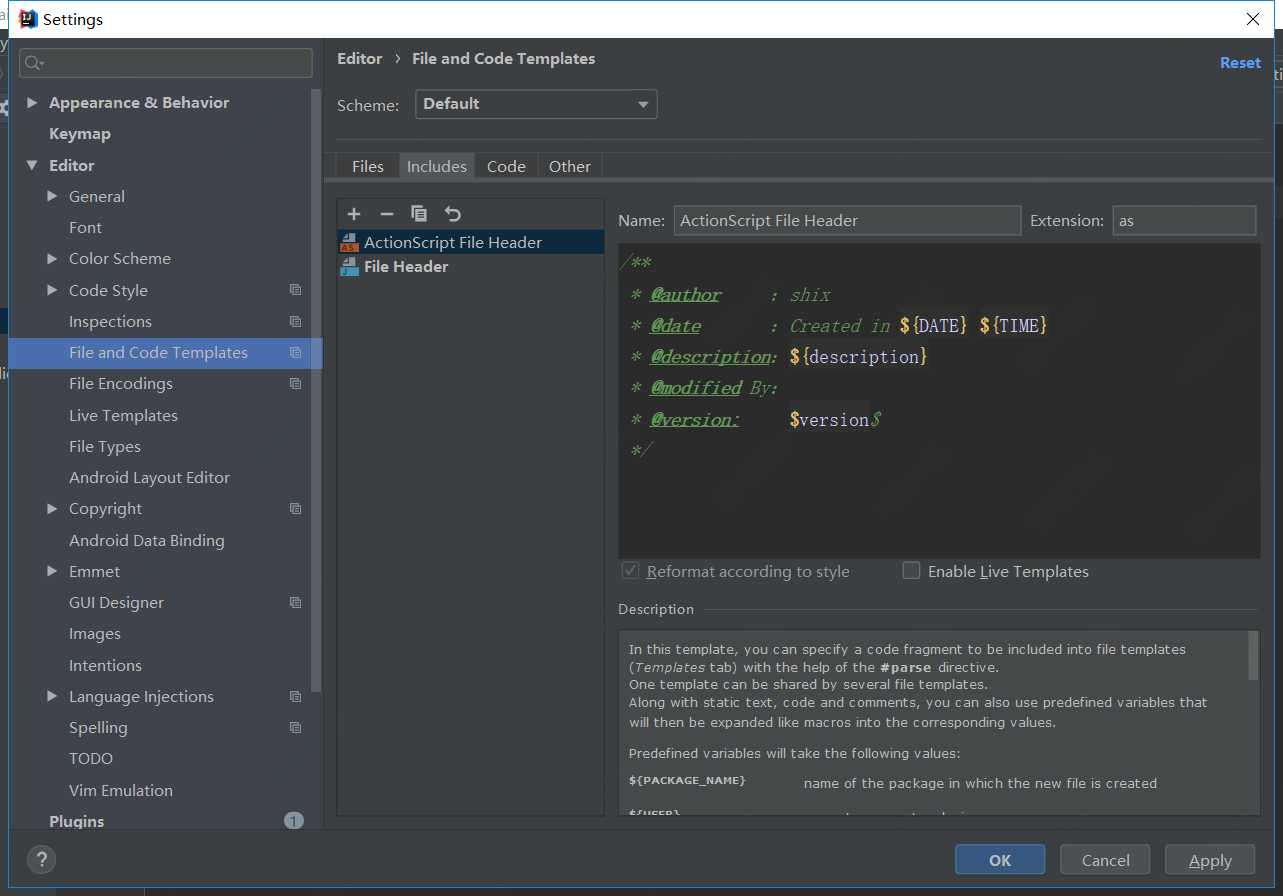
Task: Click the ${description} variable in the template editor
Action: 858,357
